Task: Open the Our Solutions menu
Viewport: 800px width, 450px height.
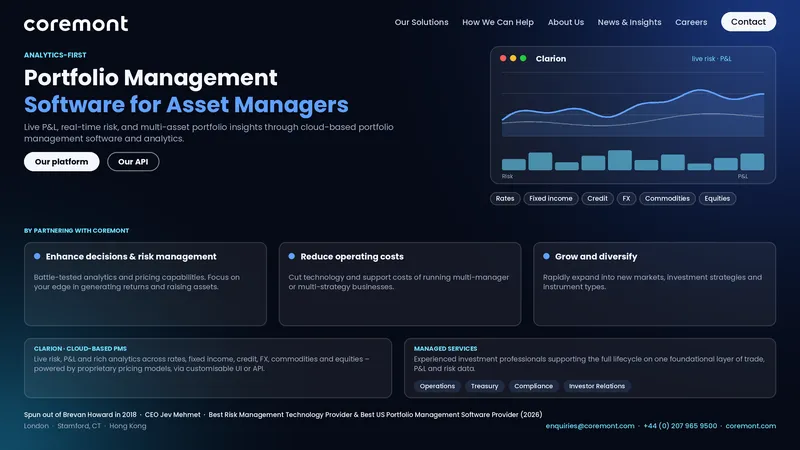Action: (x=421, y=22)
